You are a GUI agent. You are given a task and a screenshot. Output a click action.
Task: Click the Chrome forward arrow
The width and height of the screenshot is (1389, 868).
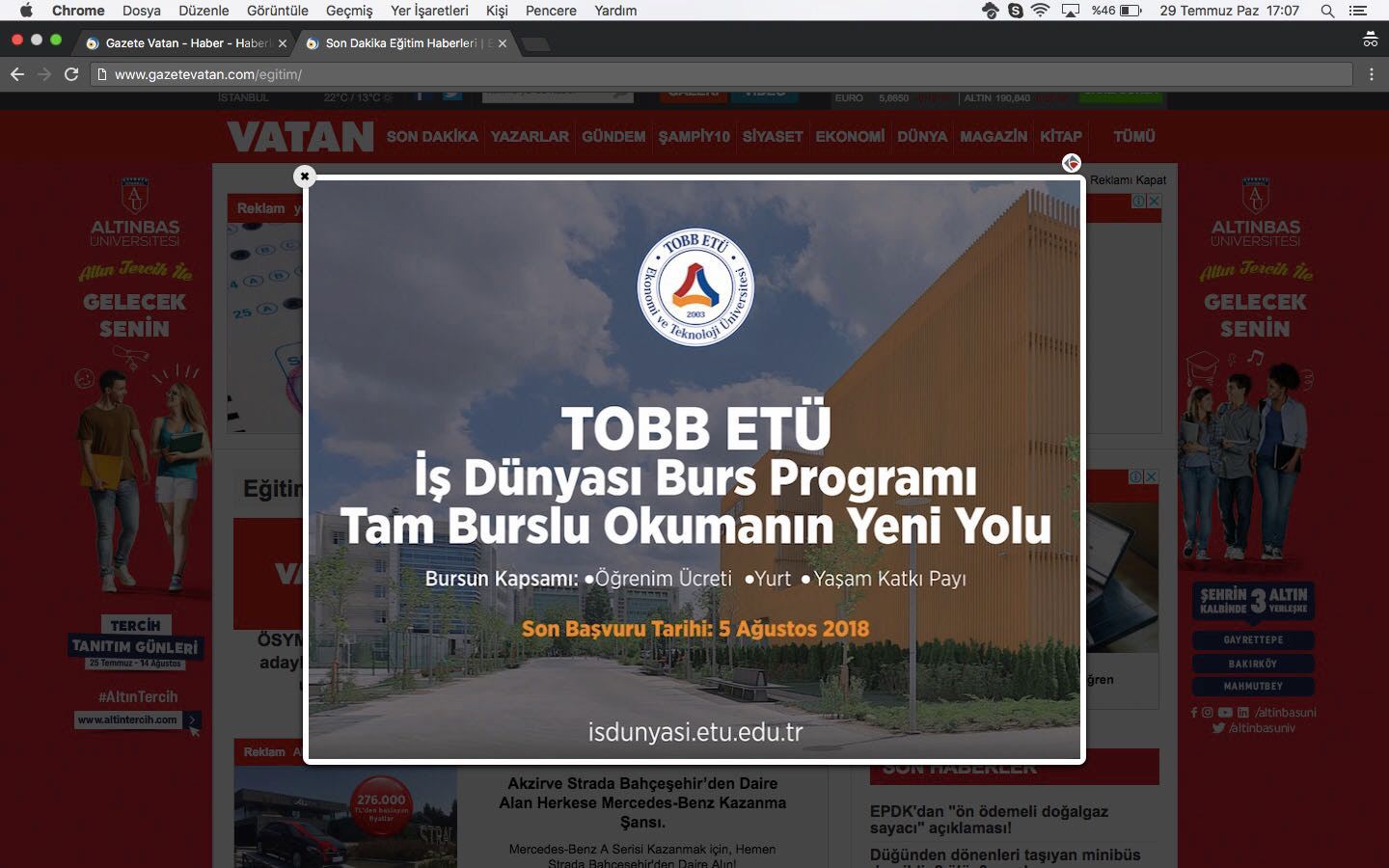coord(44,74)
